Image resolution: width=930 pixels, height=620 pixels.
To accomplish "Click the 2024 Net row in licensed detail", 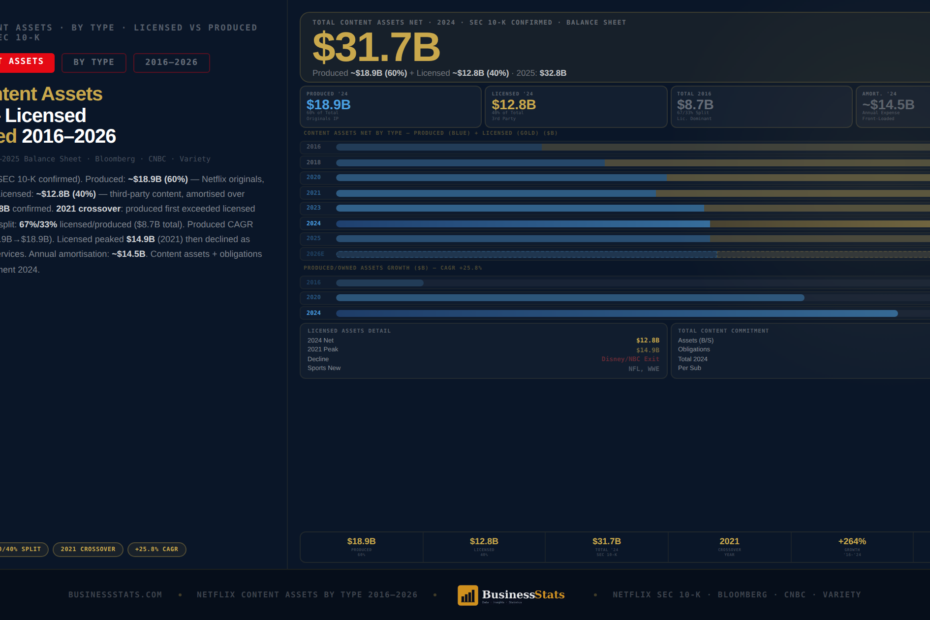I will [x=483, y=341].
